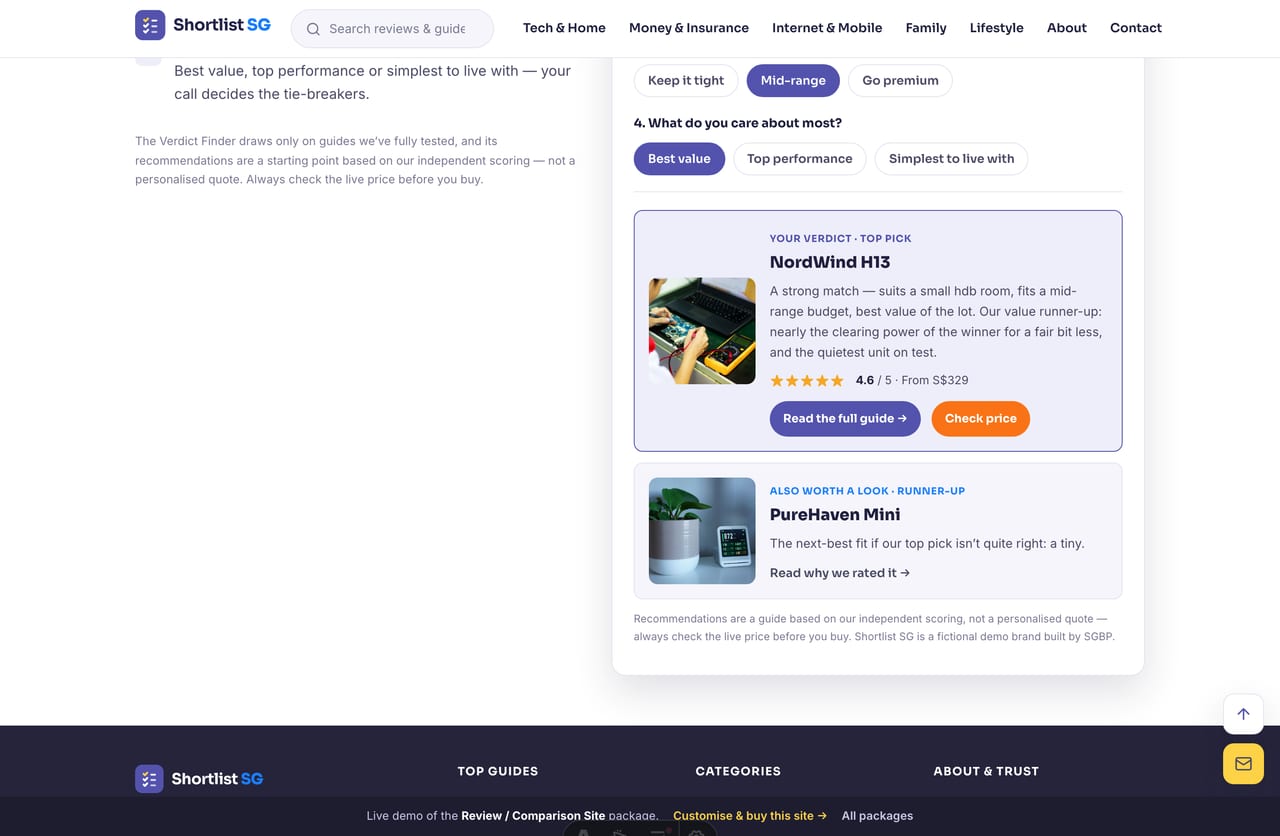Click the scroll-to-top arrow button

click(1243, 714)
